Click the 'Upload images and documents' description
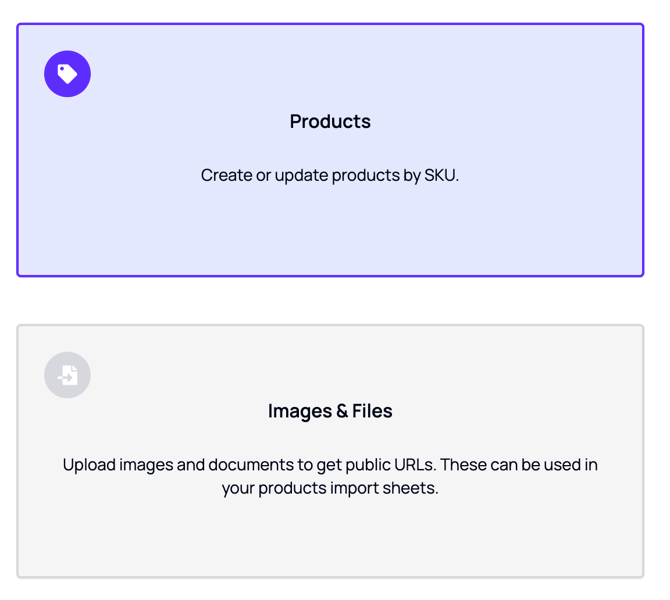The width and height of the screenshot is (670, 600). pyautogui.click(x=330, y=476)
